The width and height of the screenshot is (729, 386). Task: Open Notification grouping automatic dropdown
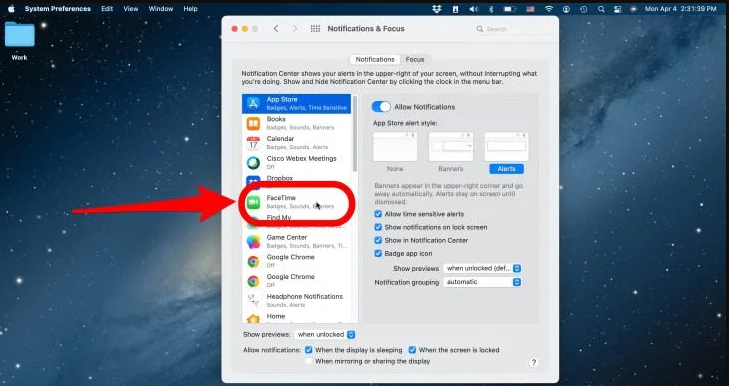[482, 282]
